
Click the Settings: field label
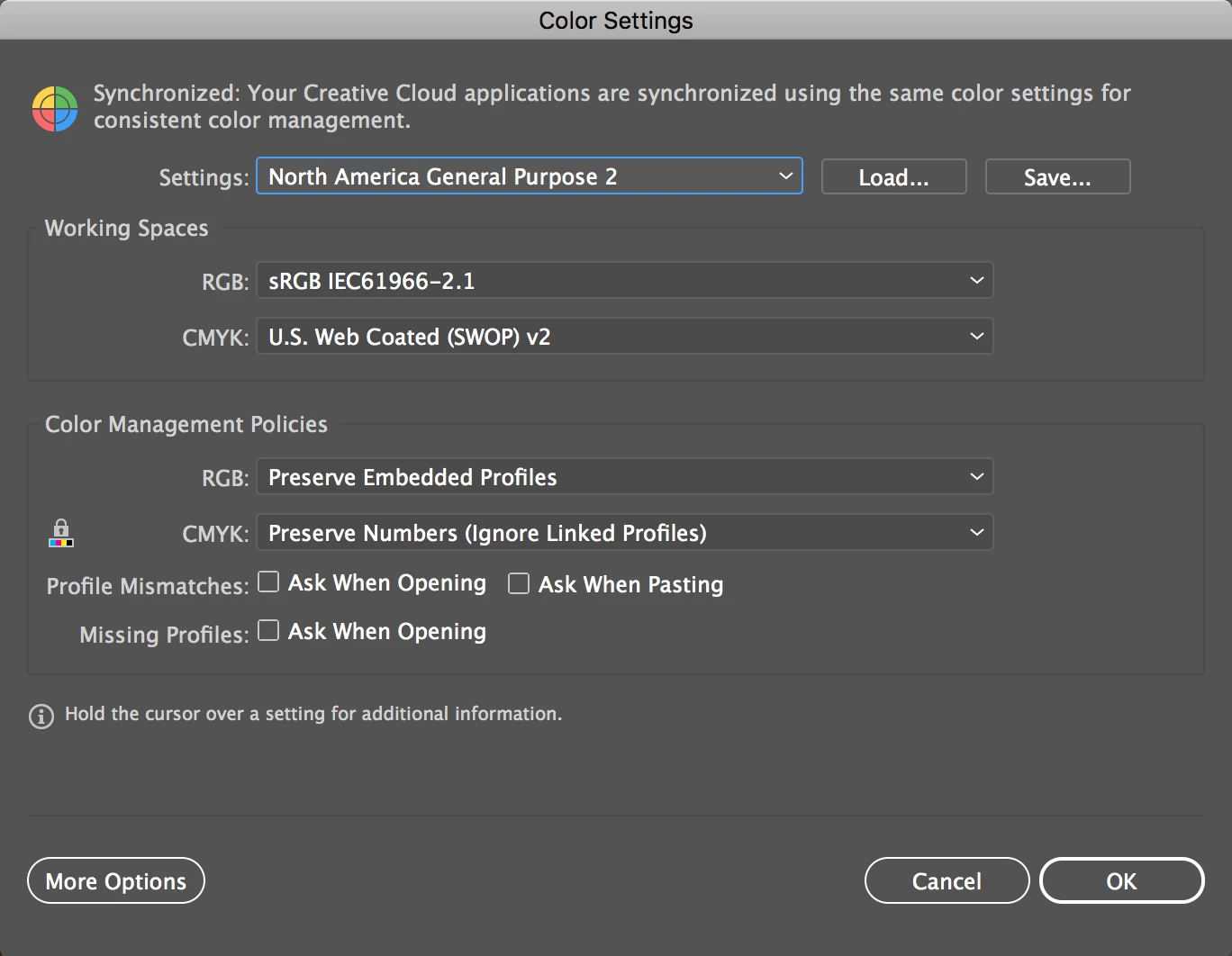(204, 177)
